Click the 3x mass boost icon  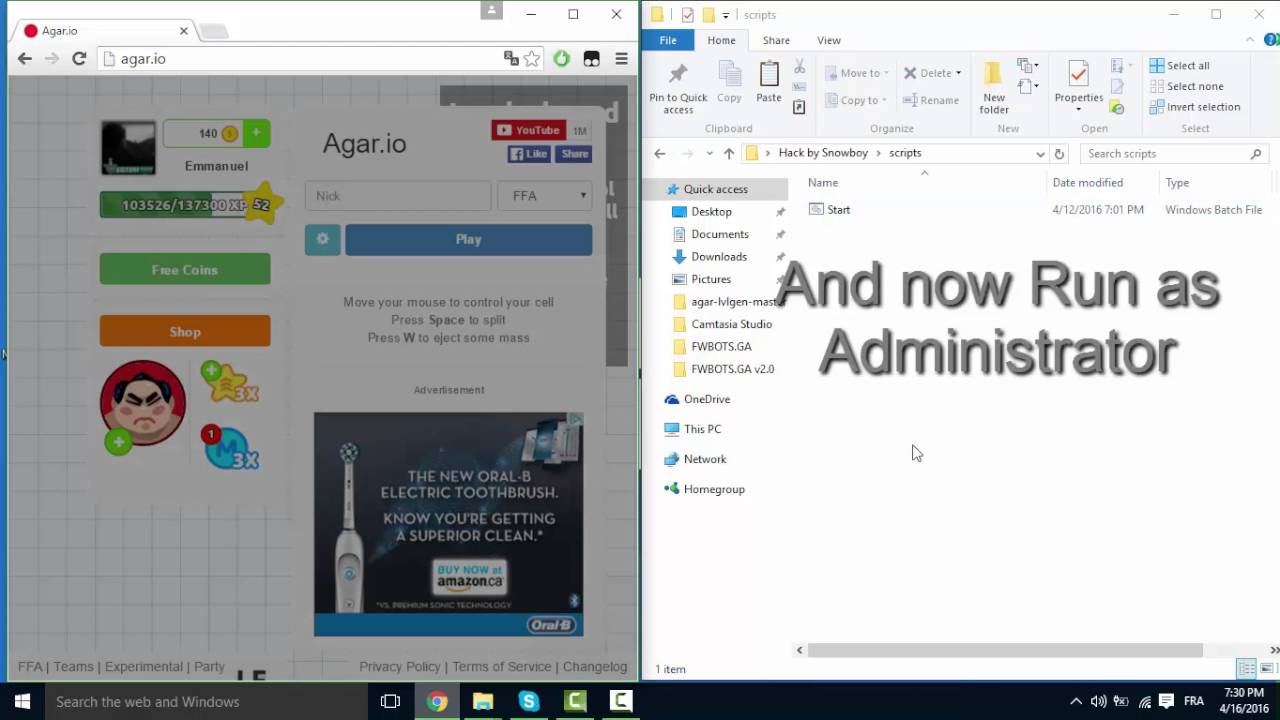click(231, 447)
